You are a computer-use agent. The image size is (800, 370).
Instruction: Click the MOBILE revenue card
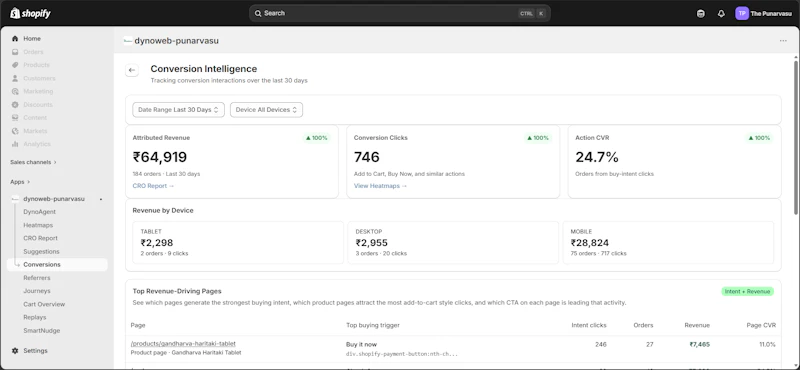668,242
